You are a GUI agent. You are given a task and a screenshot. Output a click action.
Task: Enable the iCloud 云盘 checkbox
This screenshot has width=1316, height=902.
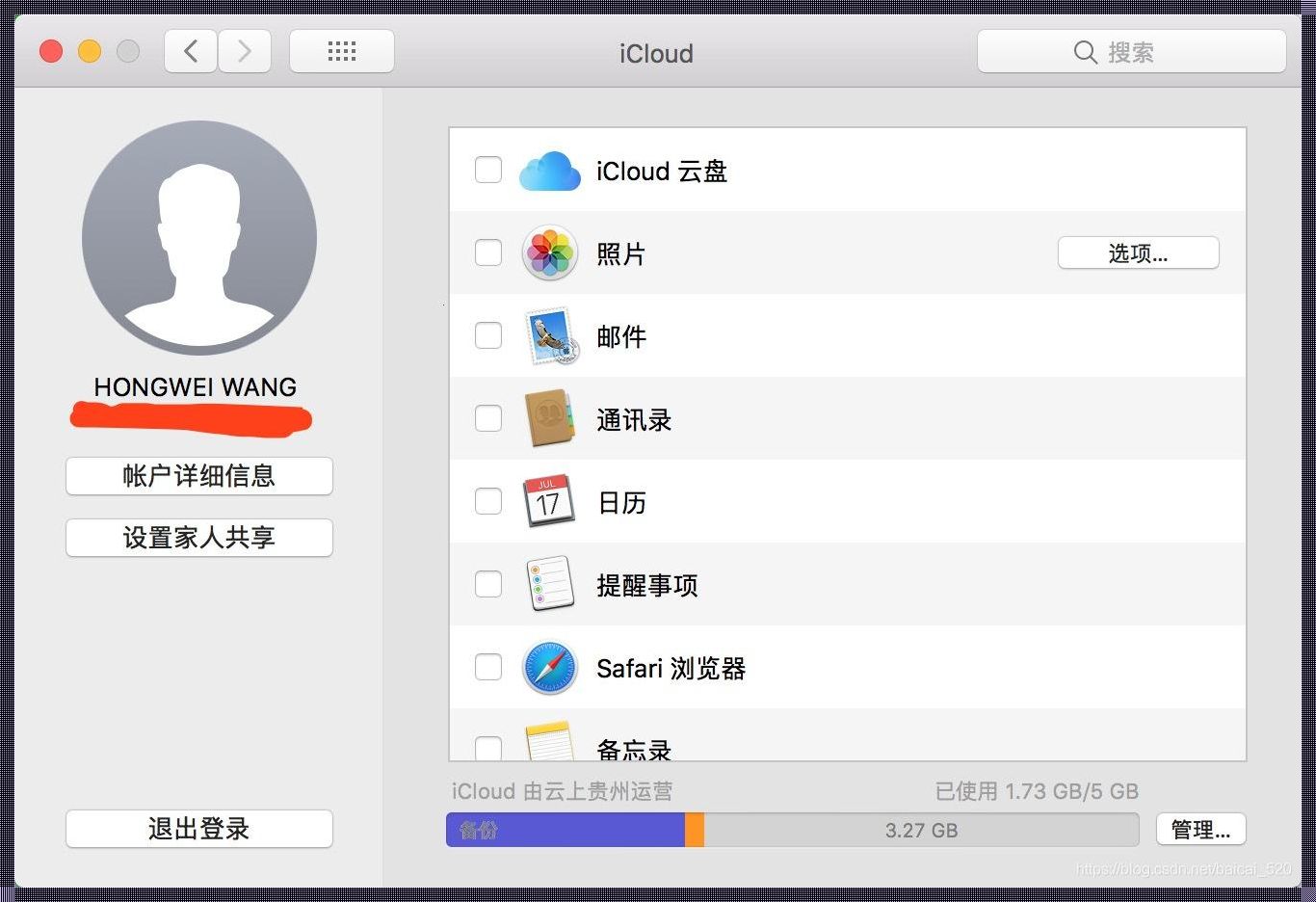488,171
